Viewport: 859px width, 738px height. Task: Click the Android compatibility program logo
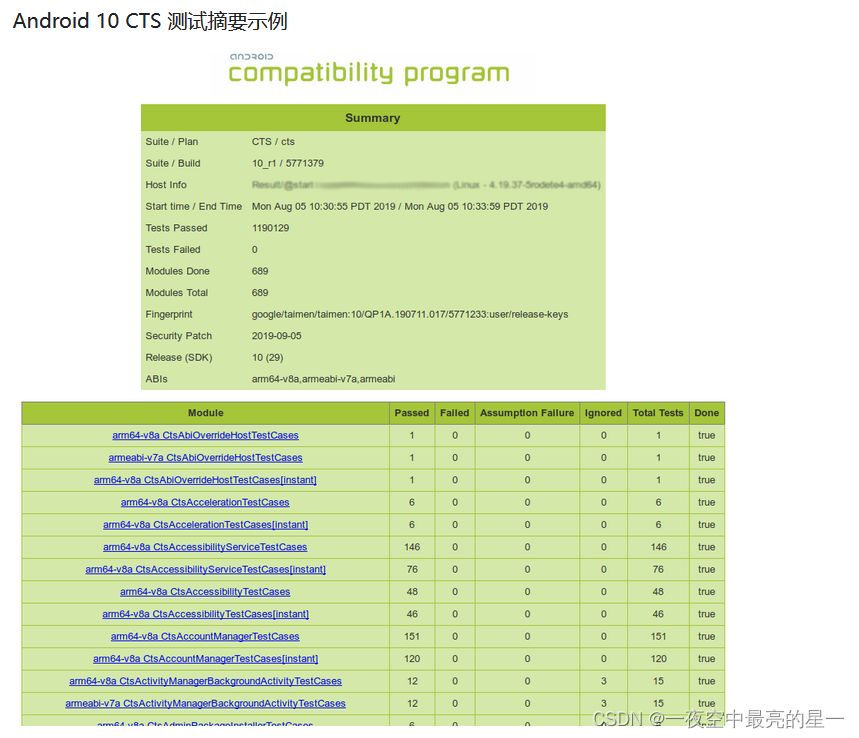click(x=371, y=70)
